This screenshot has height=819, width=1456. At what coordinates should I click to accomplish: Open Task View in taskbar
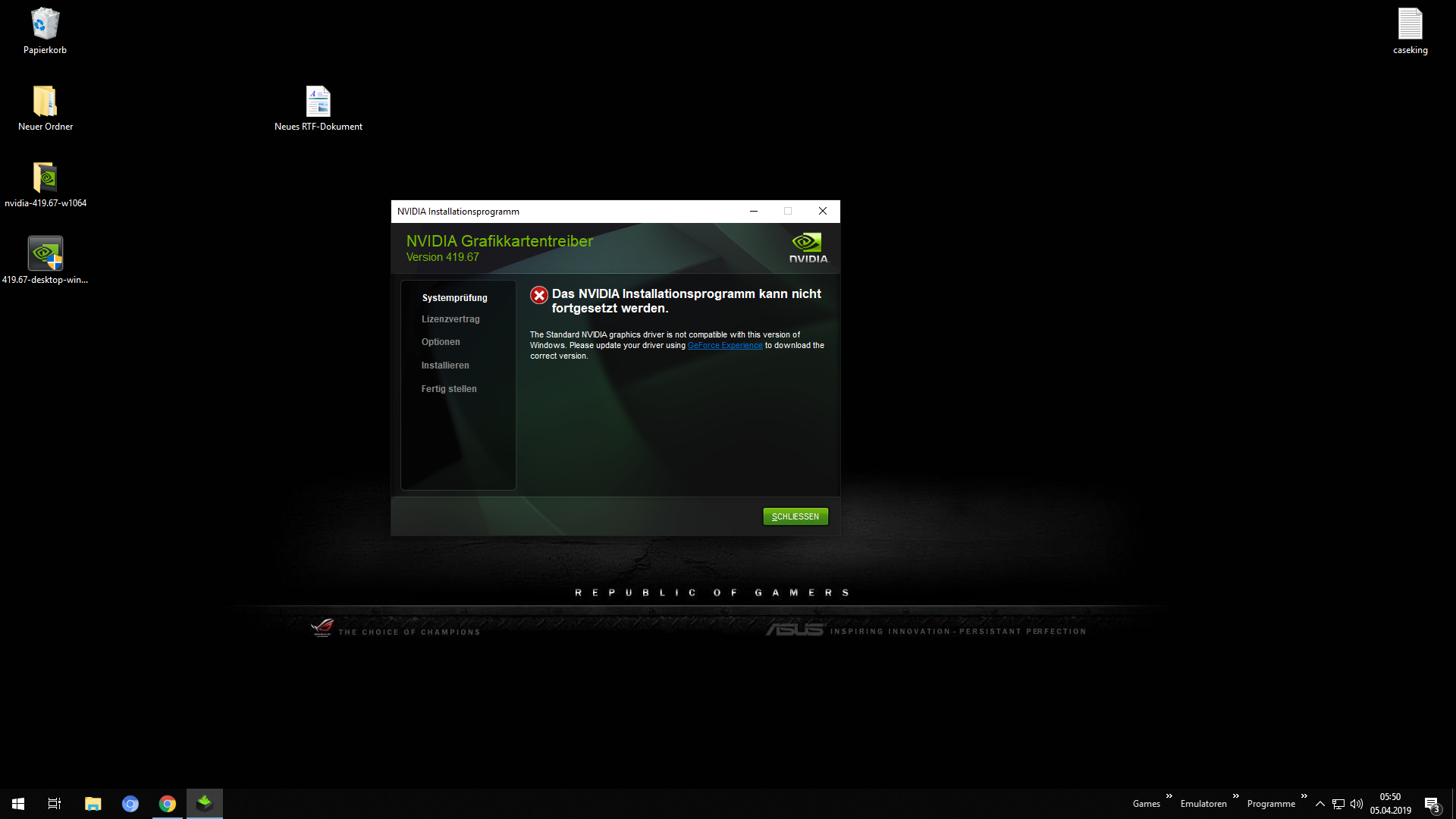point(55,804)
